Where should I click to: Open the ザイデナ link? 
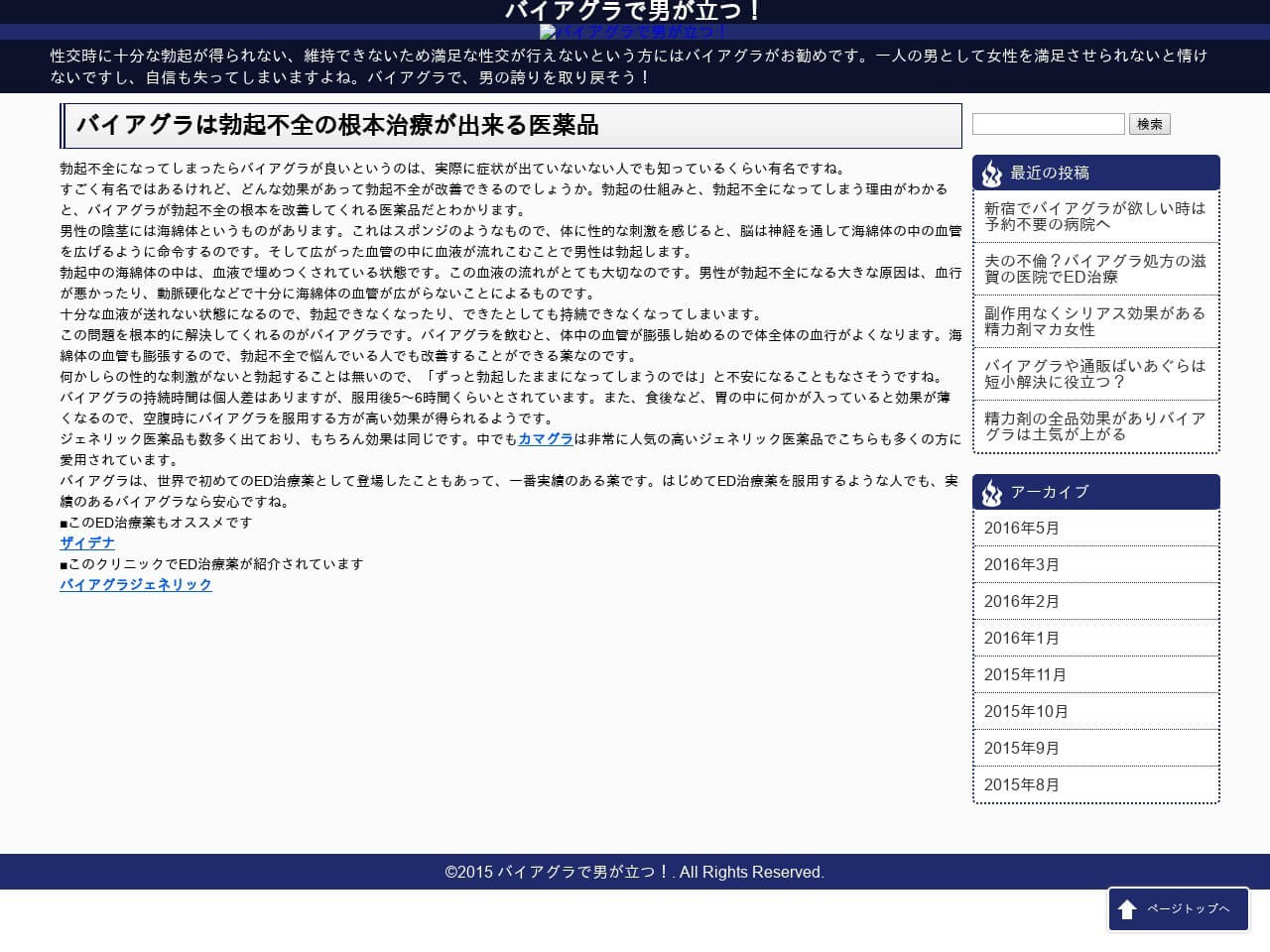tap(87, 542)
